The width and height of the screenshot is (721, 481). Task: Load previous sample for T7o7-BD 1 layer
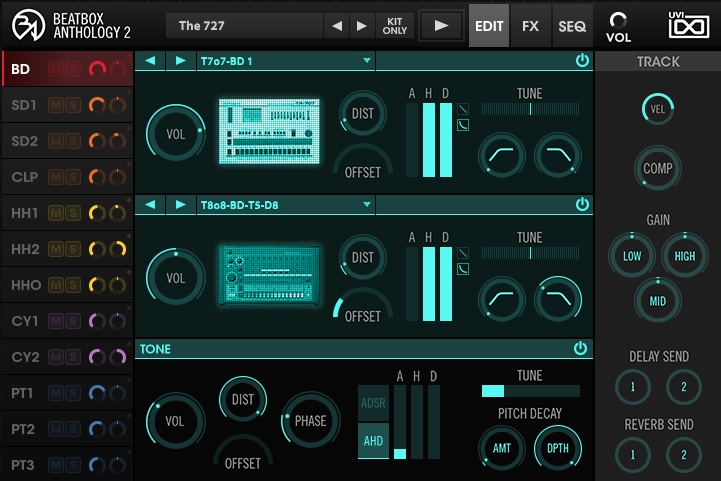pos(150,61)
